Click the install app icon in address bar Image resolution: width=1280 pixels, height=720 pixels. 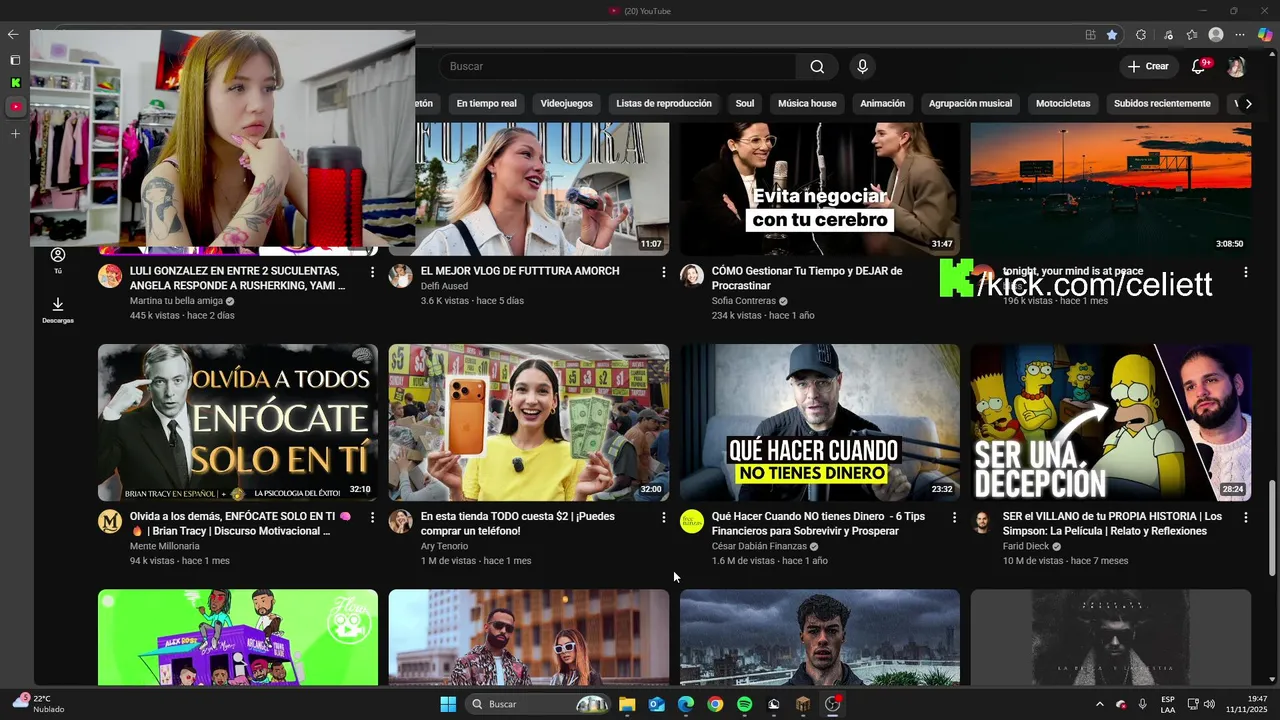[1090, 35]
